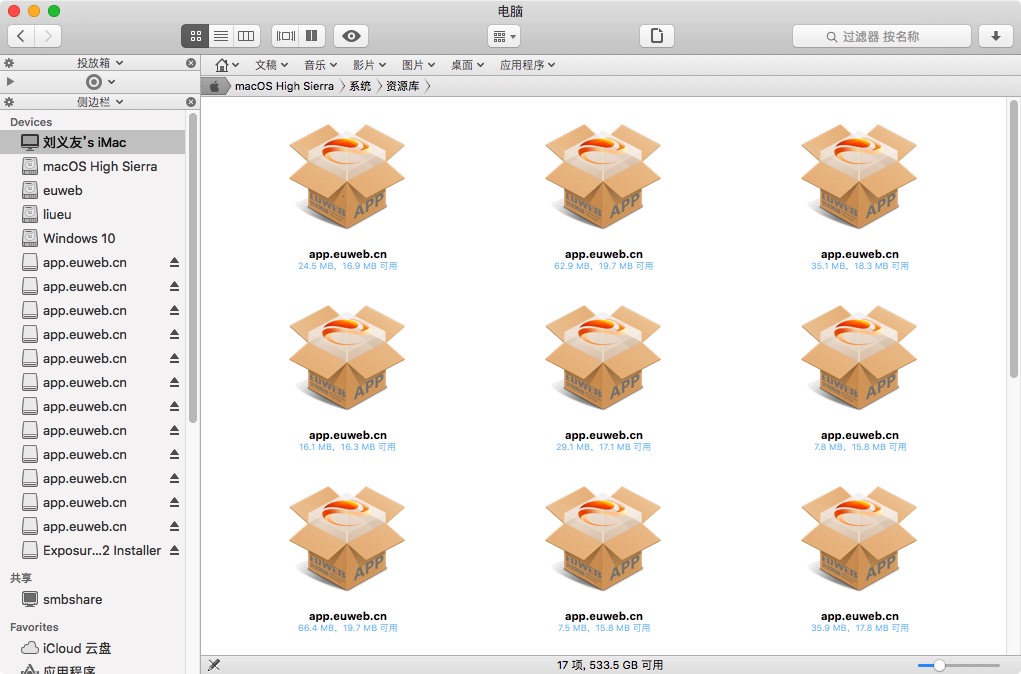This screenshot has height=674, width=1021.
Task: Click the hard disk icon beside euweb
Action: pyautogui.click(x=30, y=190)
